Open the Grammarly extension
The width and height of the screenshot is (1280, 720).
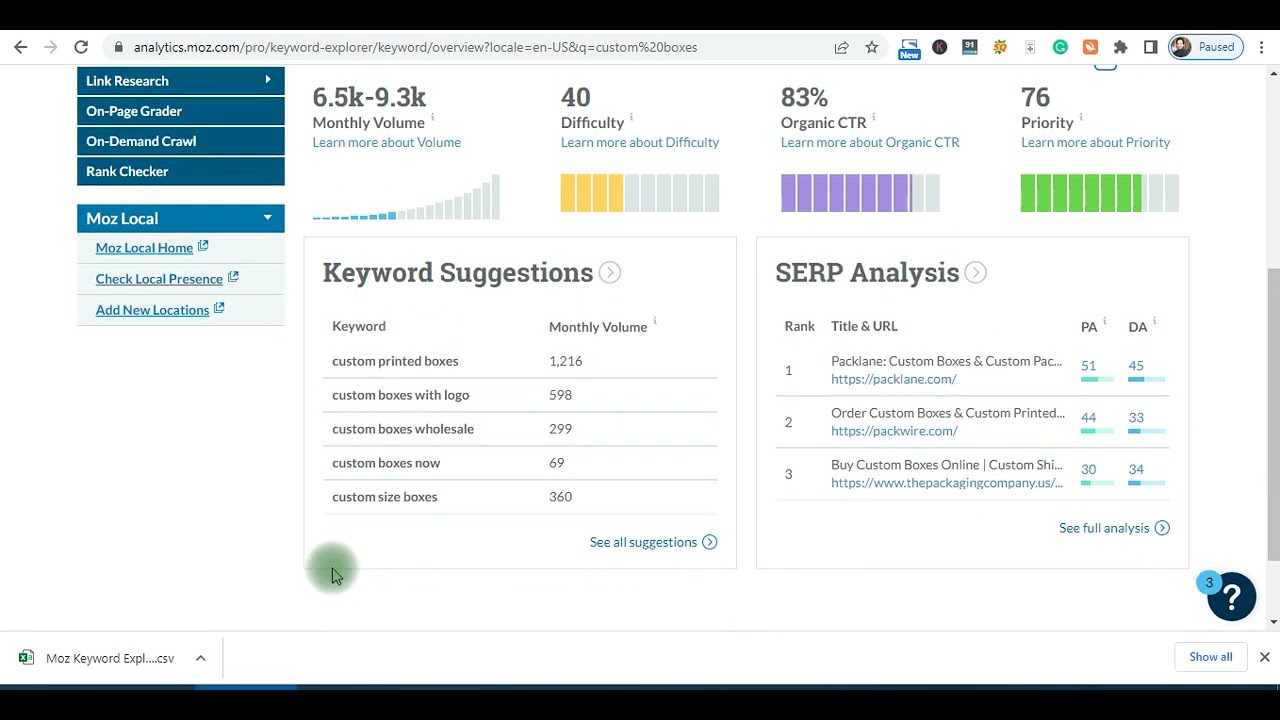click(1061, 47)
